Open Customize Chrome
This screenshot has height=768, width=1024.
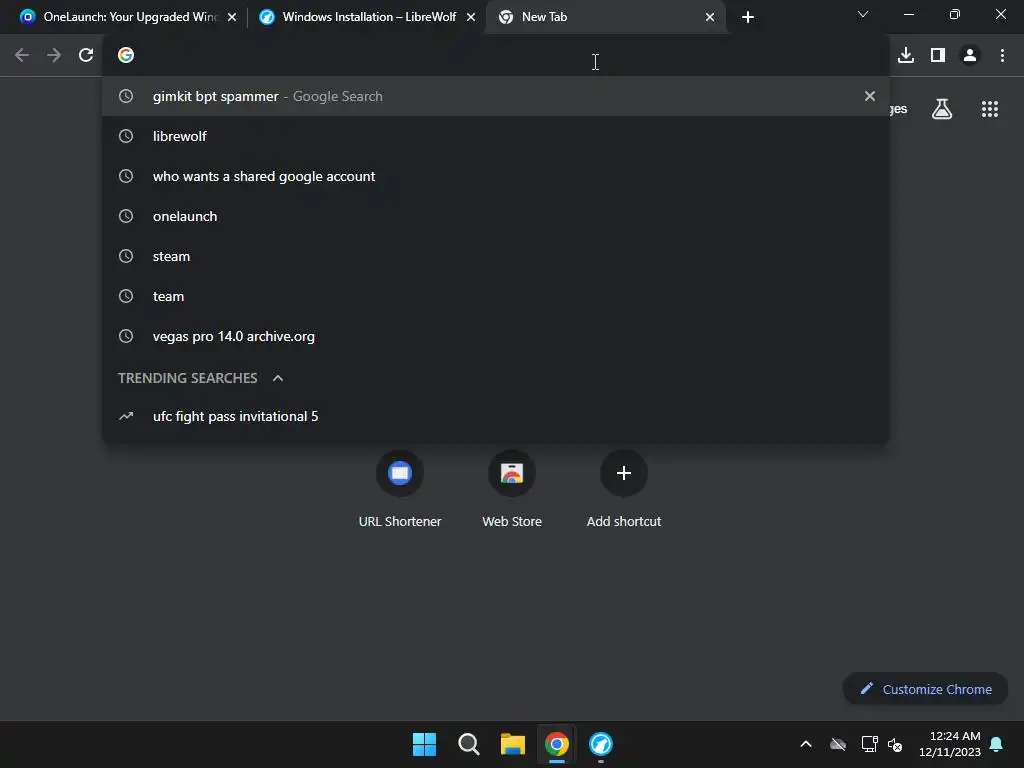tap(925, 689)
